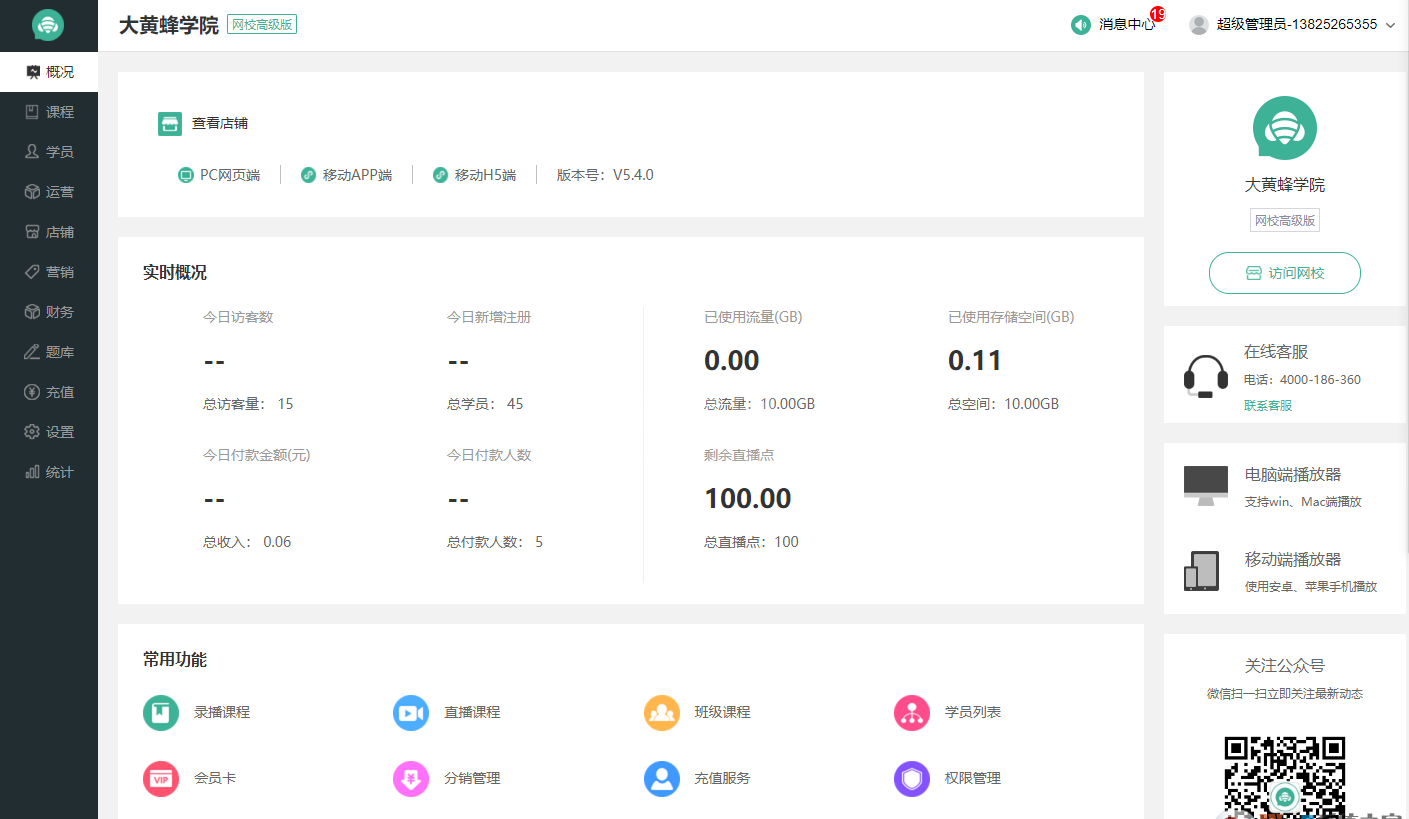Click the 消息中心 speaker icon
Image resolution: width=1409 pixels, height=819 pixels.
pyautogui.click(x=1081, y=25)
